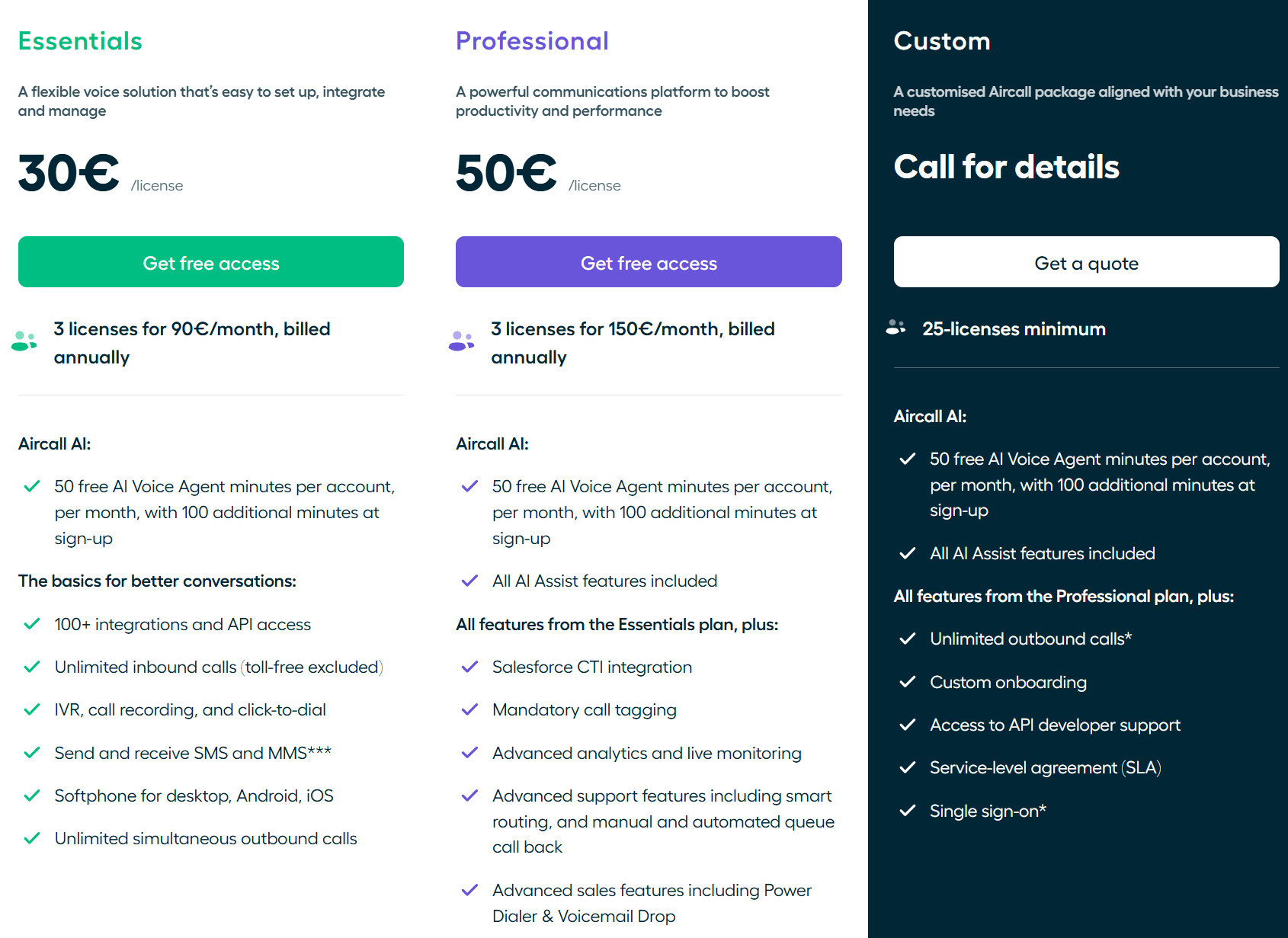Select the Custom plan heading
The width and height of the screenshot is (1288, 938).
(x=942, y=41)
